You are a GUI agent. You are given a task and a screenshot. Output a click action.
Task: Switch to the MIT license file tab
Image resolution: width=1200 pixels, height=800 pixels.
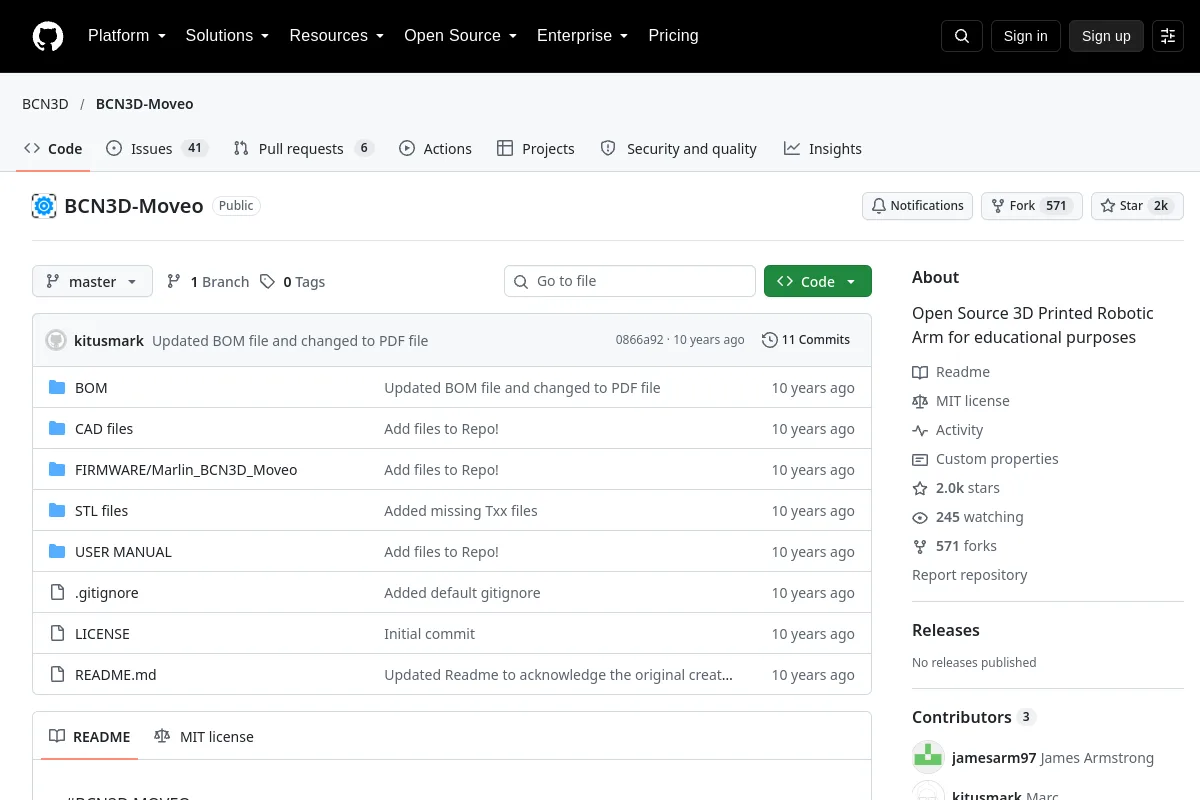(204, 737)
